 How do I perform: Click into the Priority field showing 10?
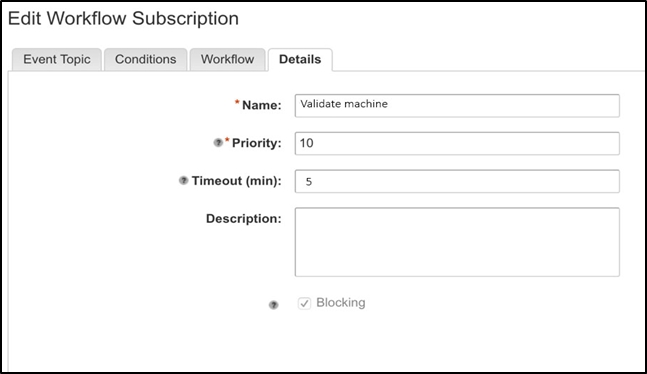(457, 143)
